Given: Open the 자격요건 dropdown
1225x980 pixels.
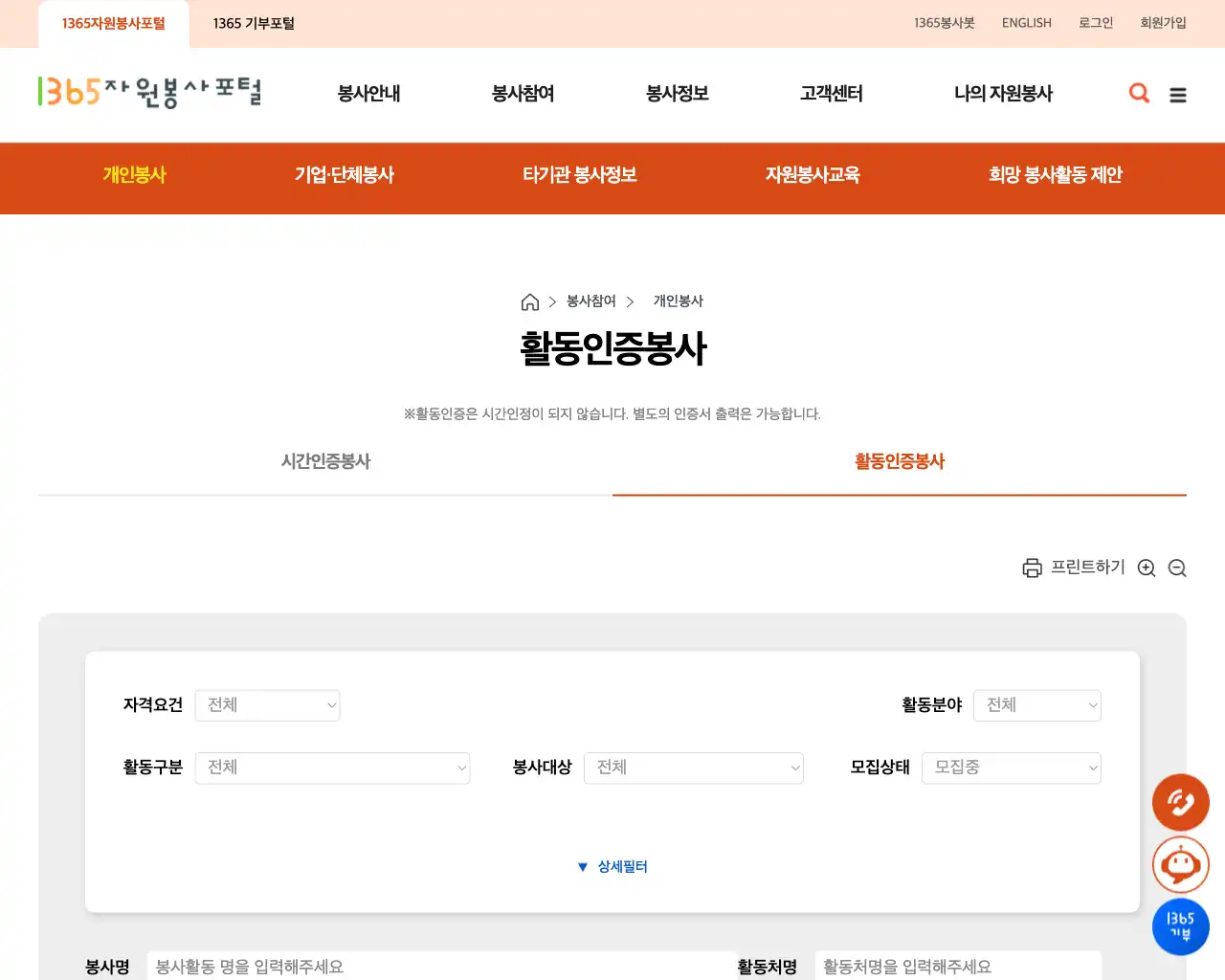Looking at the screenshot, I should [267, 705].
